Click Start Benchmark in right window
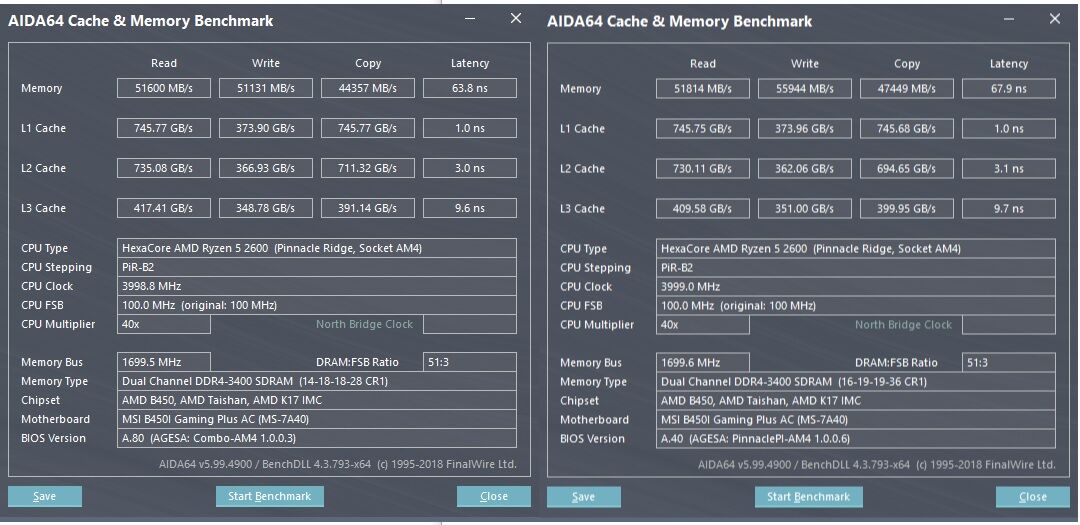This screenshot has width=1080, height=525. 809,497
